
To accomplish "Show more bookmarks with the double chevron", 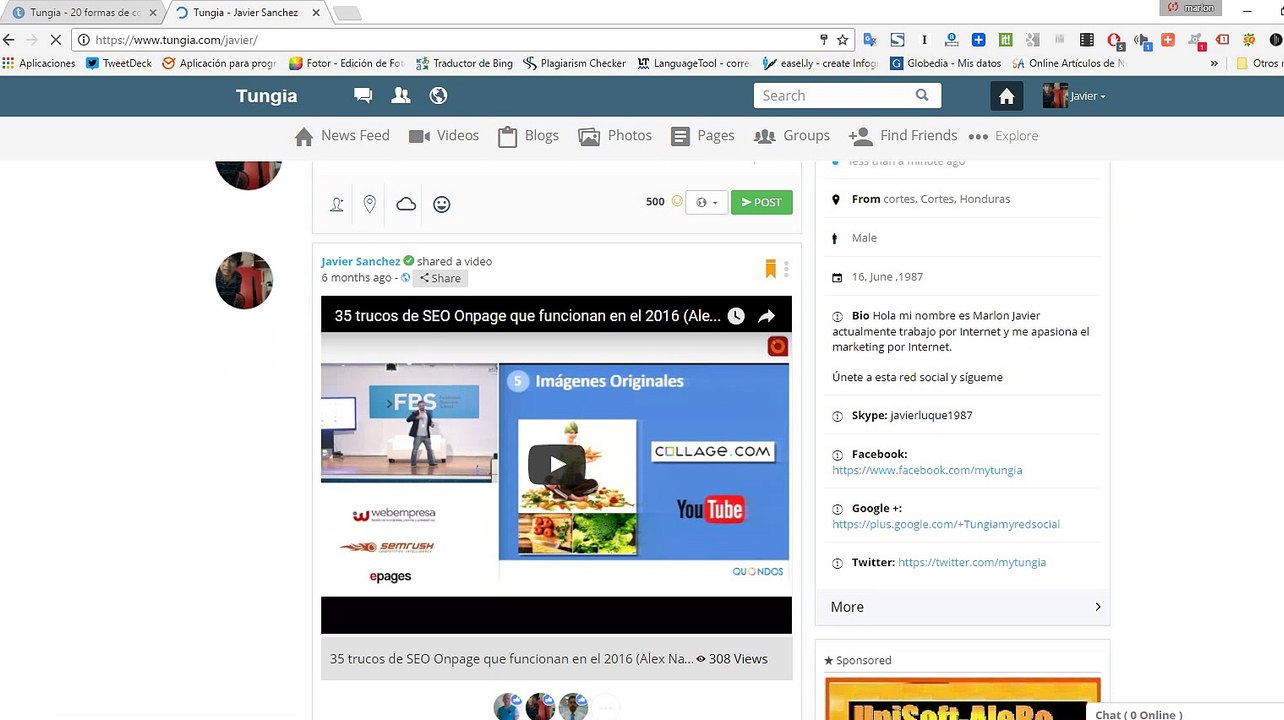I will [1214, 63].
